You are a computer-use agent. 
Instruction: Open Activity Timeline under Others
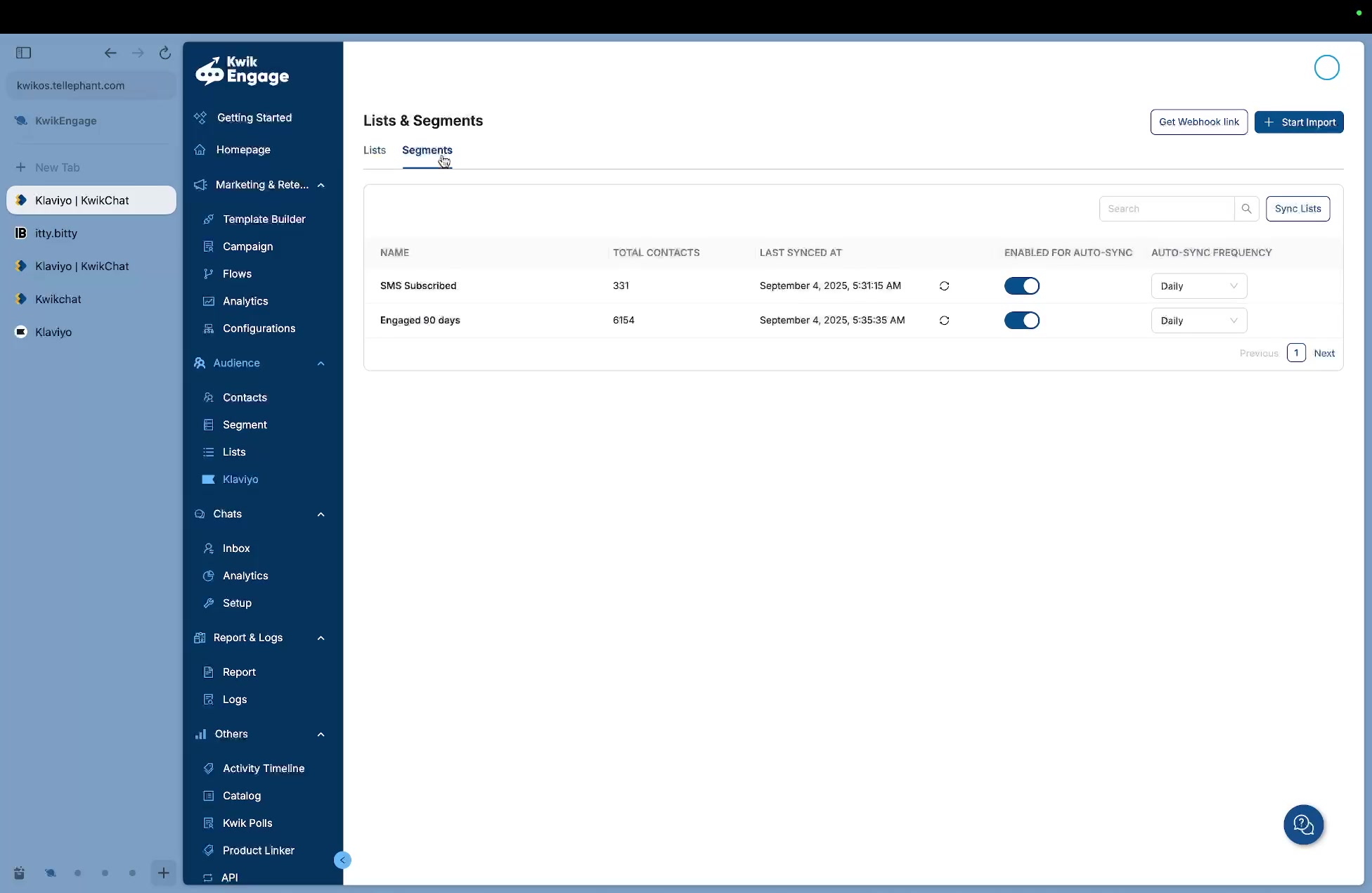pos(264,769)
